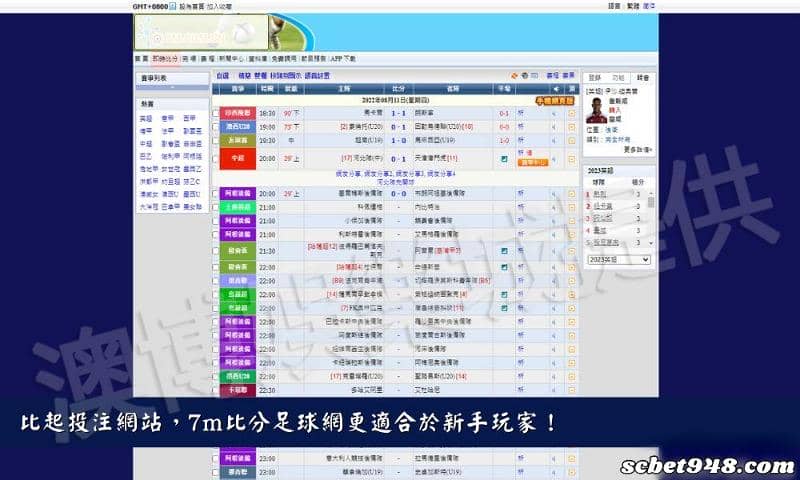The width and height of the screenshot is (800, 480).
Task: Click the green live icon on the 21:30 row
Action: [504, 251]
